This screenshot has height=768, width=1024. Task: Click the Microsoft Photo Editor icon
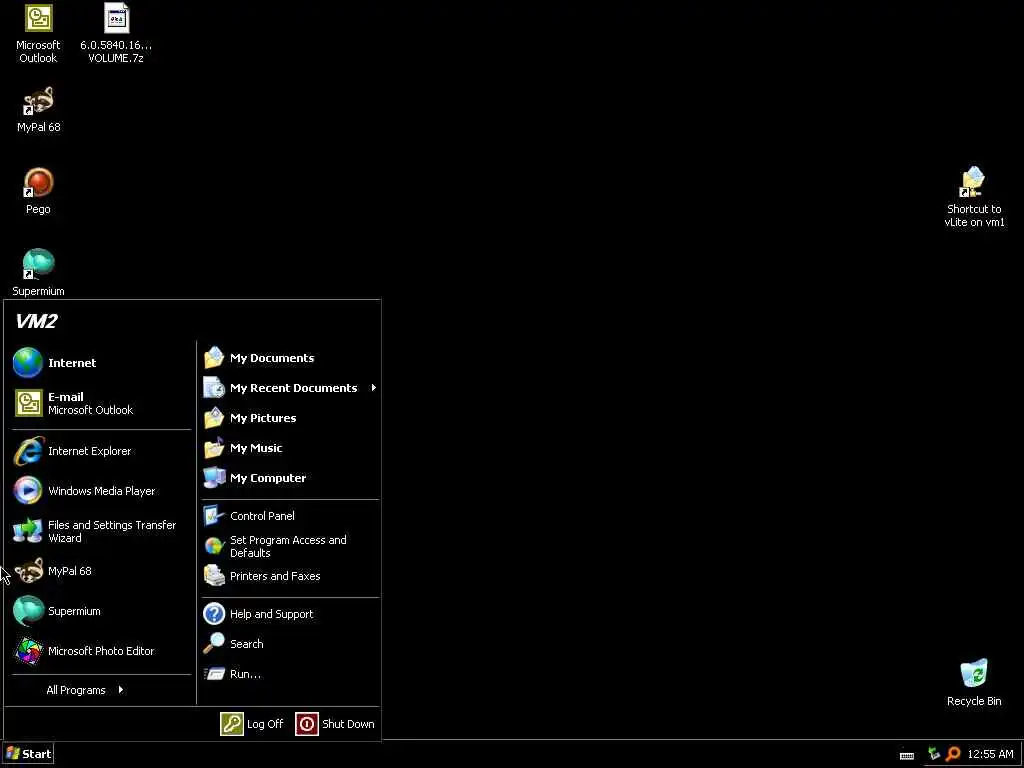click(28, 651)
